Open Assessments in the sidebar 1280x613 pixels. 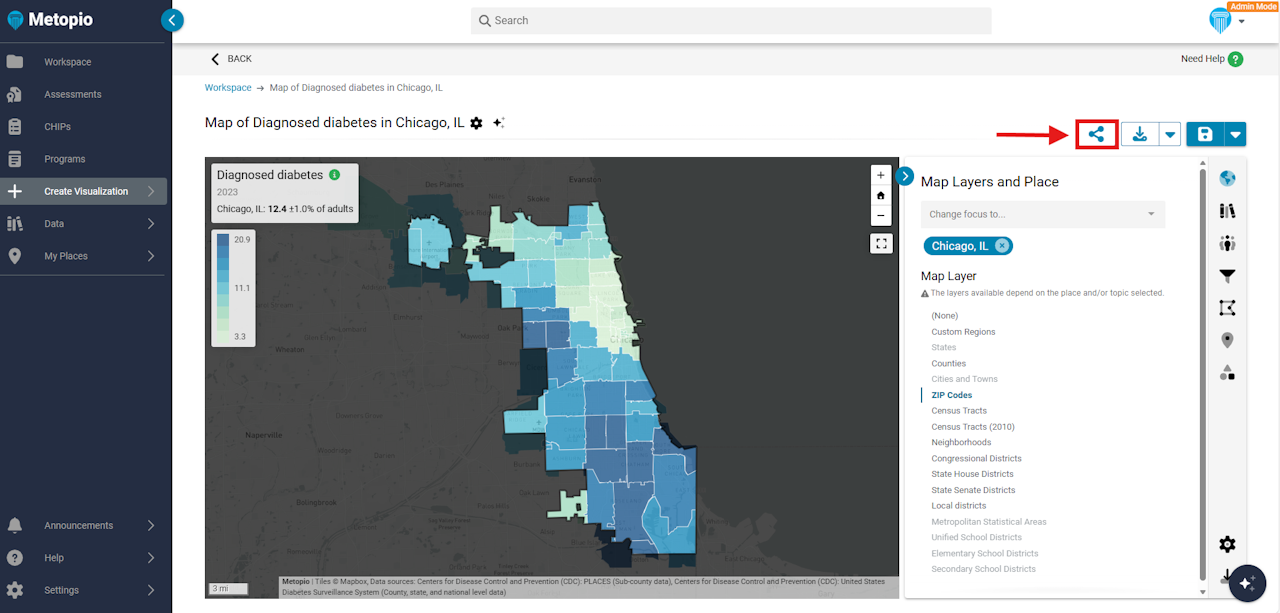click(72, 94)
